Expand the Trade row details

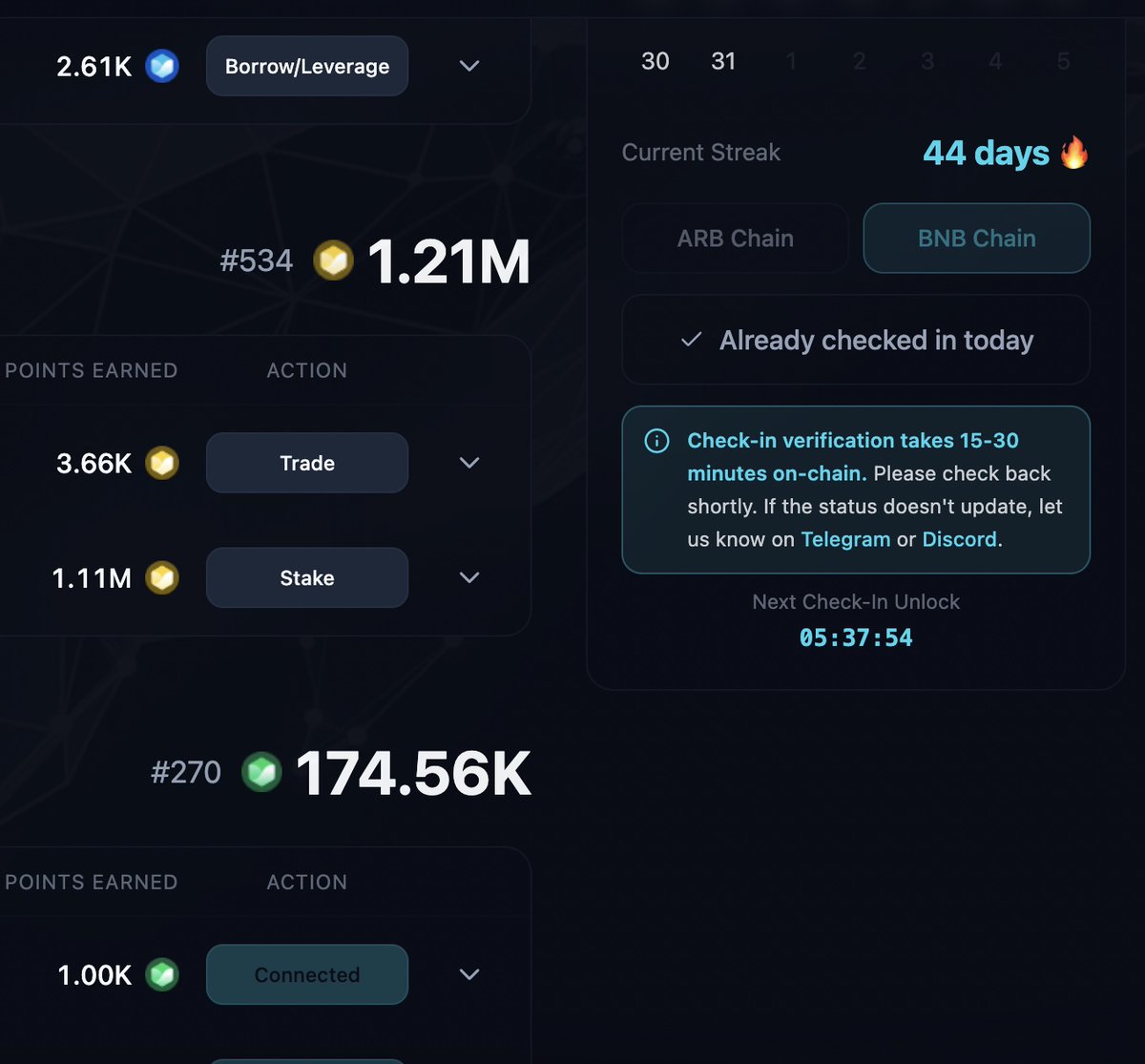click(468, 463)
